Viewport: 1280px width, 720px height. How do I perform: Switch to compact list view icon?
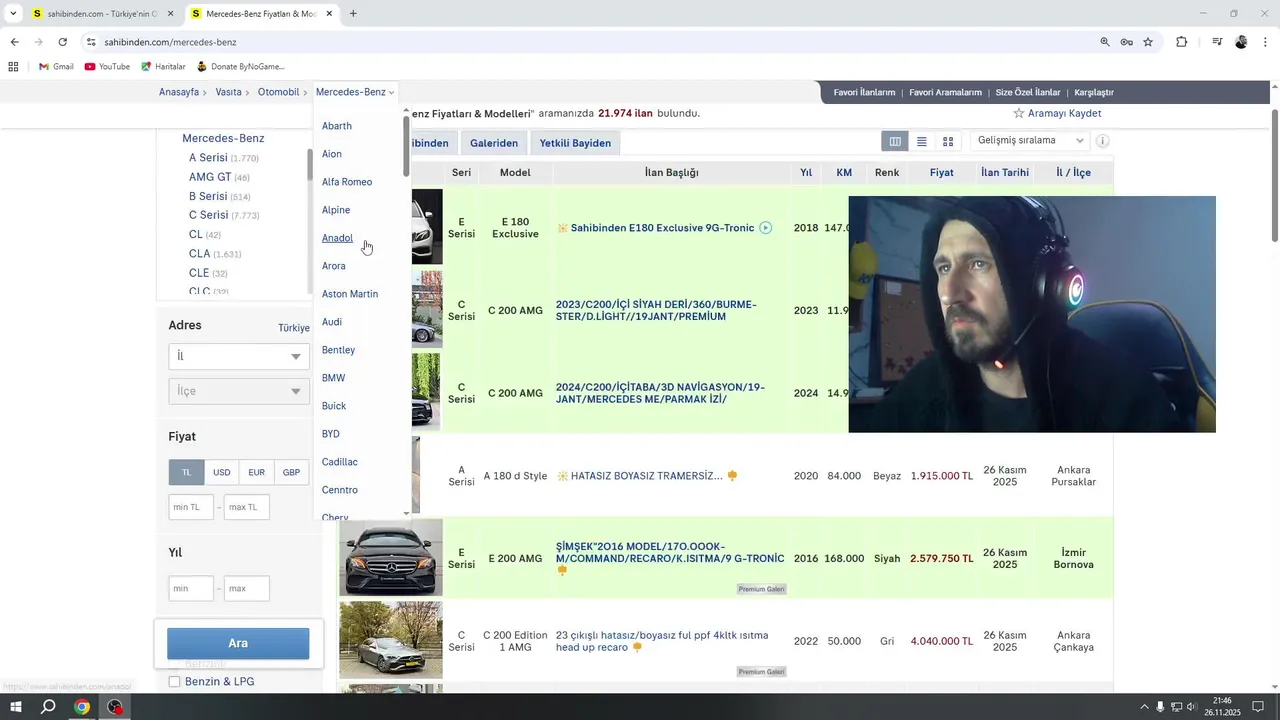coord(921,142)
